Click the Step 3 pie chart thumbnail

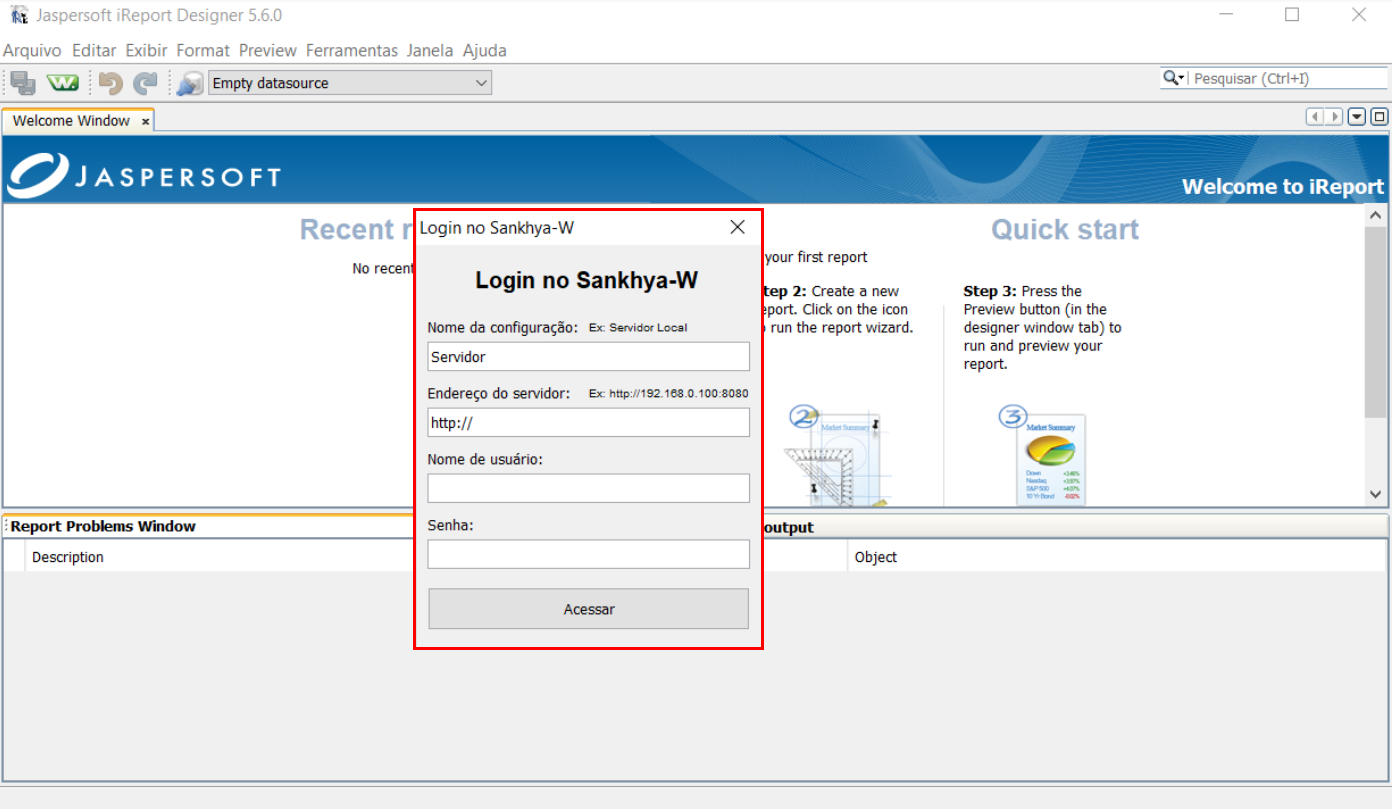1043,457
